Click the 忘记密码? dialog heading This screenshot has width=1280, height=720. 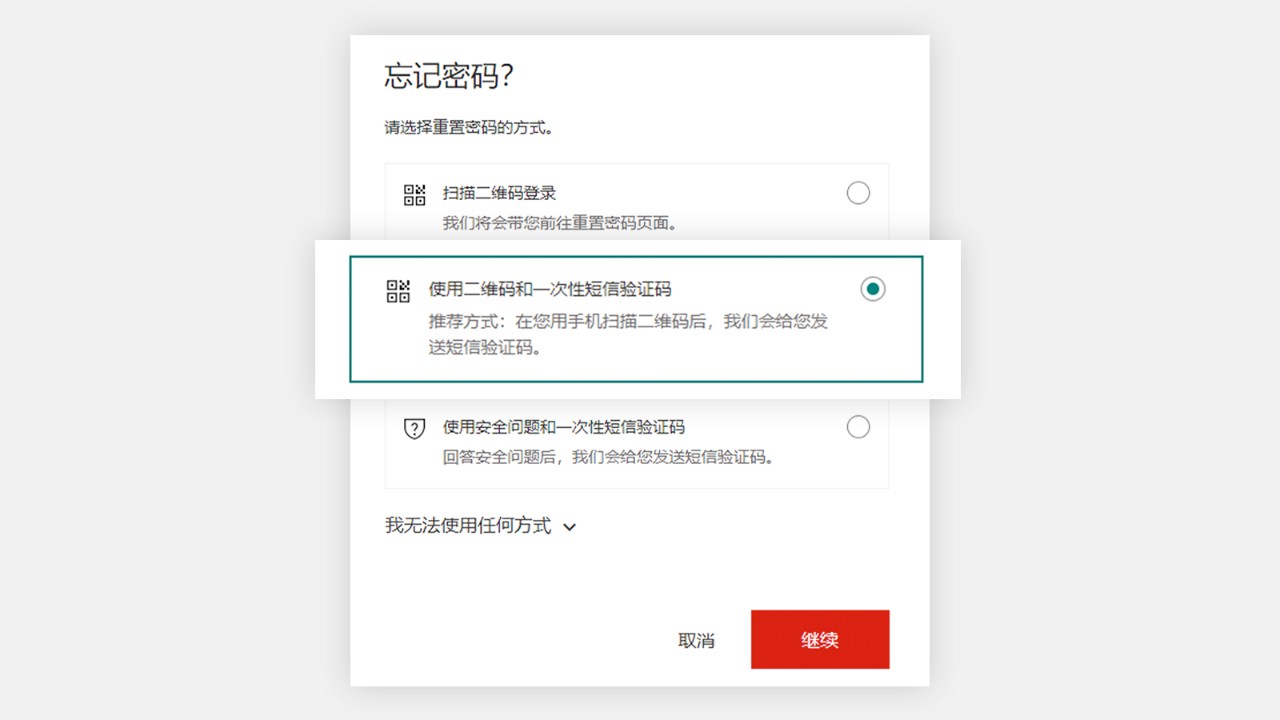click(x=449, y=76)
